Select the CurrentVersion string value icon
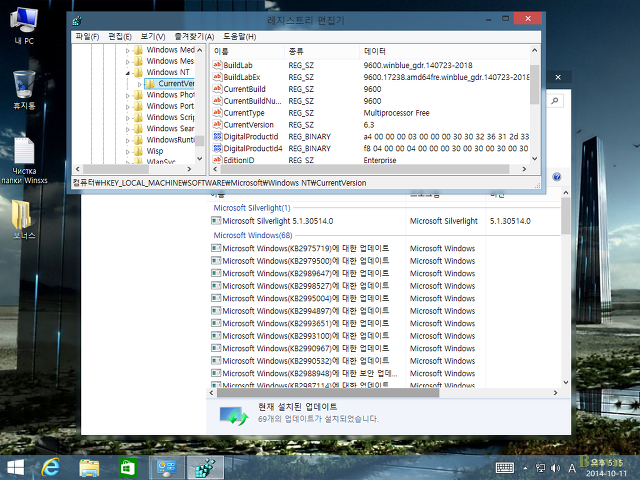640x480 pixels. coord(217,124)
